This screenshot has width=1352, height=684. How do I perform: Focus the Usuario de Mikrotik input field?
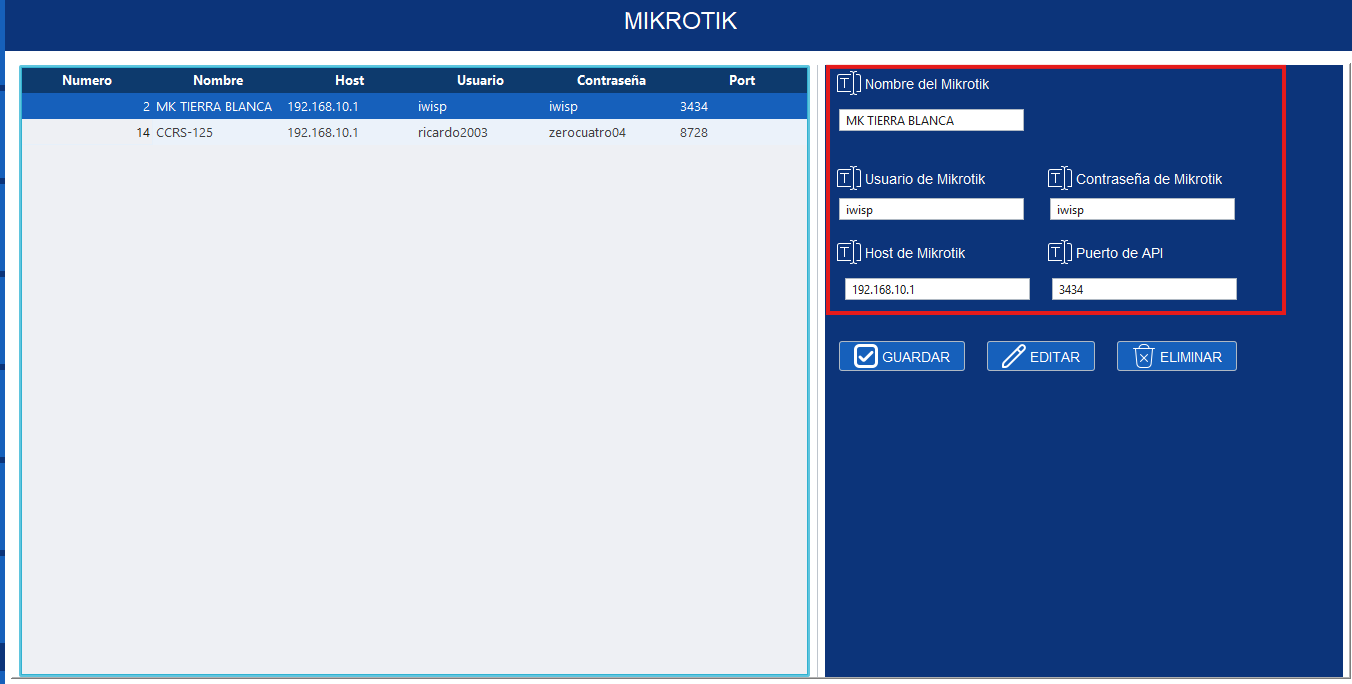tap(932, 209)
